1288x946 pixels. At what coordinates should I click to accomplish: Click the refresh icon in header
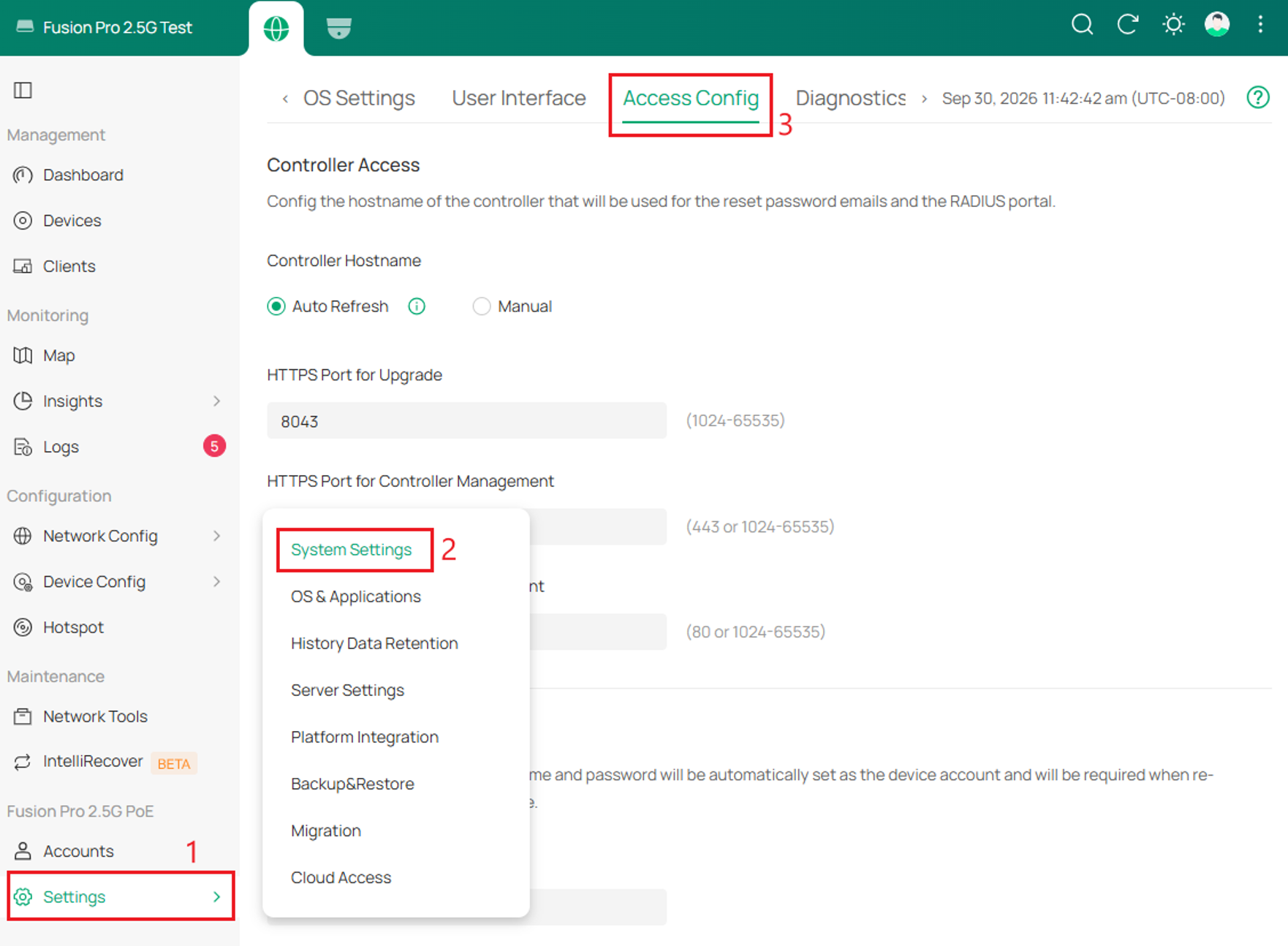(x=1128, y=25)
